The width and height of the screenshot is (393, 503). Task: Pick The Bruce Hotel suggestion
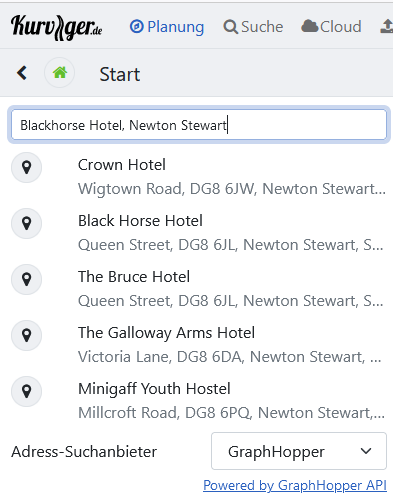pos(199,289)
